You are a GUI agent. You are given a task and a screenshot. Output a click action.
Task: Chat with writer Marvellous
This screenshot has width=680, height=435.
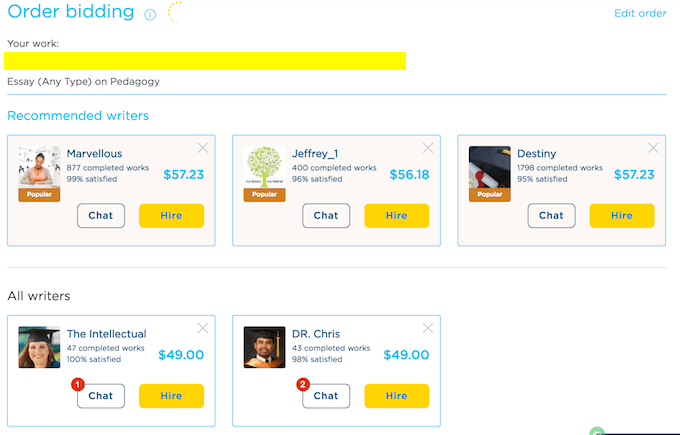101,215
